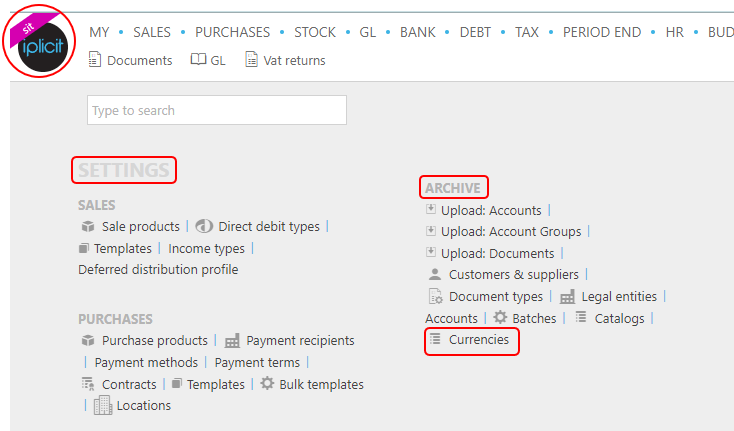The height and width of the screenshot is (431, 734).
Task: Open Documents via its page icon
Action: (95, 59)
